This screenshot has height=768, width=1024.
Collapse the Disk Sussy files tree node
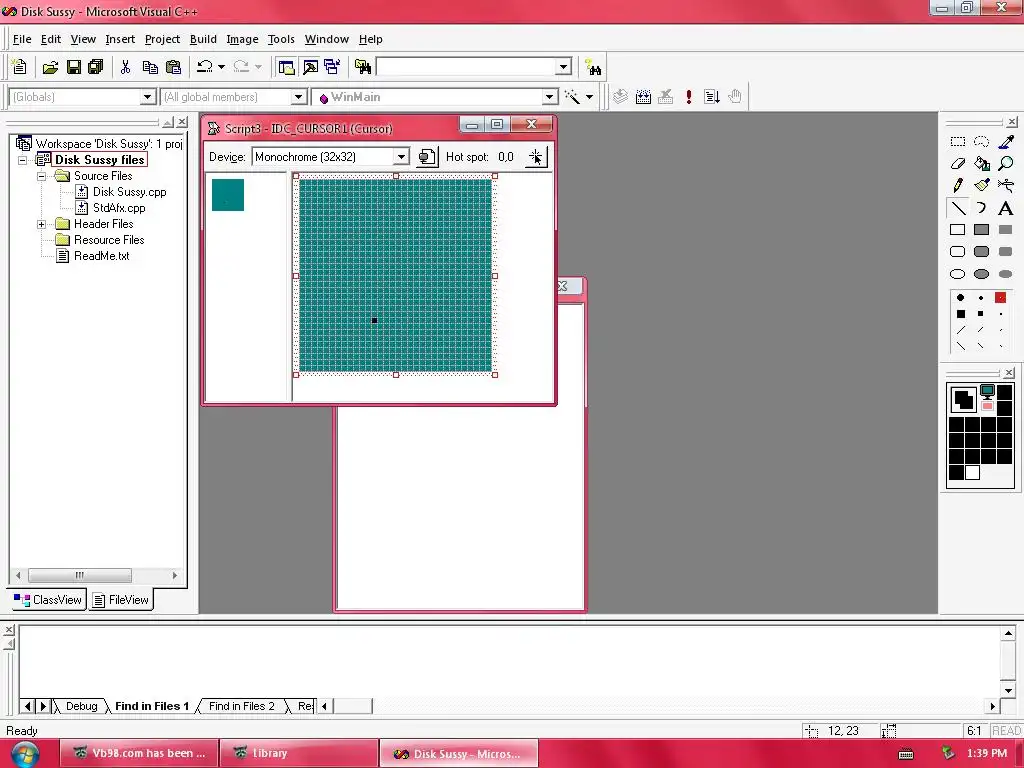23,160
